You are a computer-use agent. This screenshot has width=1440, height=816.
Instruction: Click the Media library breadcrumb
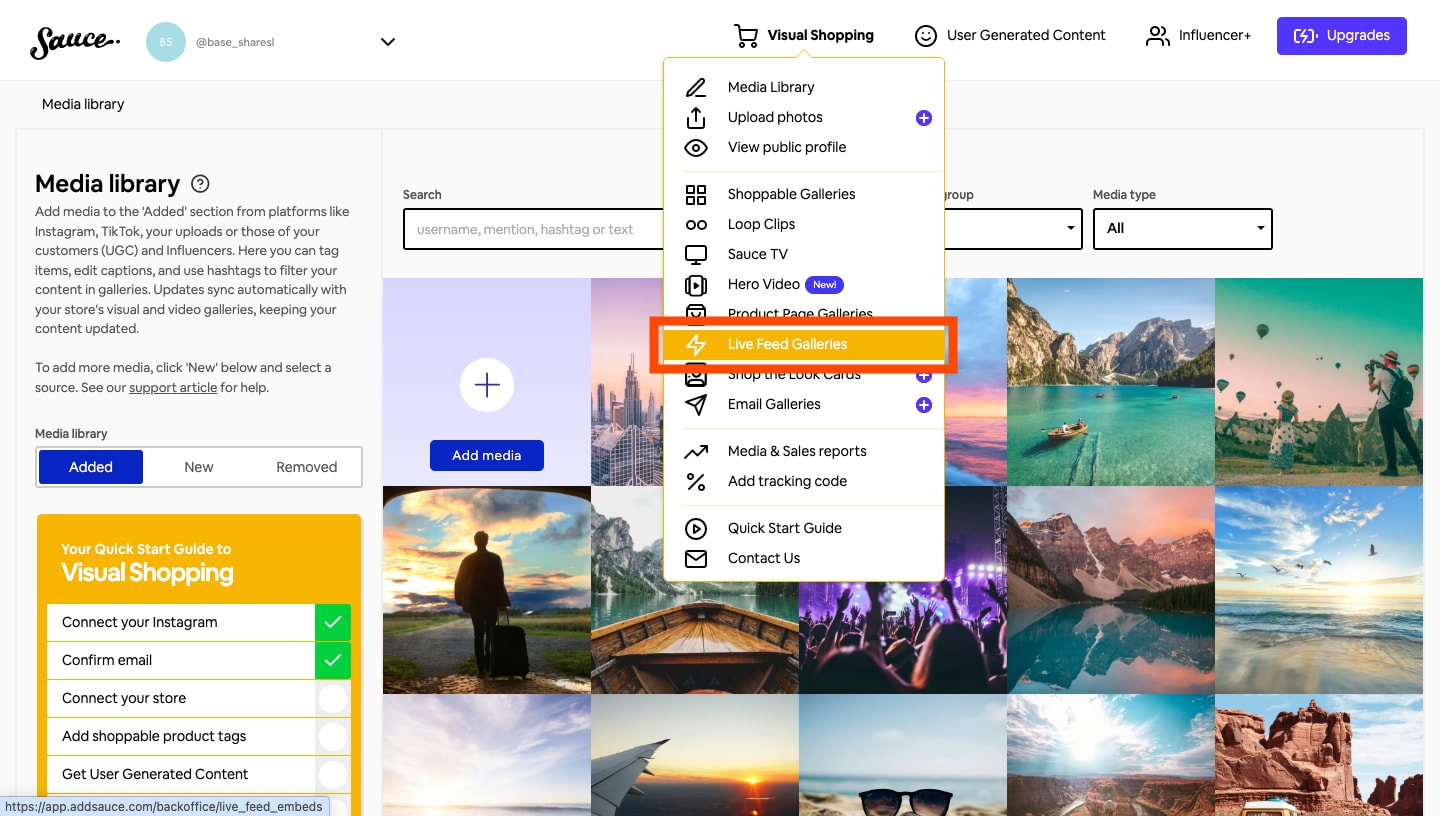(83, 104)
